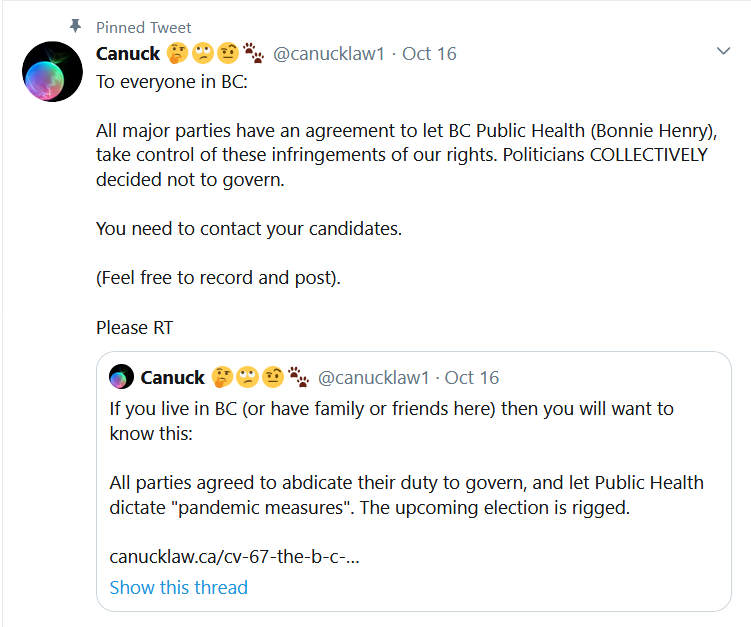Open the canucklaw.ca article link
The image size is (751, 627).
point(234,555)
